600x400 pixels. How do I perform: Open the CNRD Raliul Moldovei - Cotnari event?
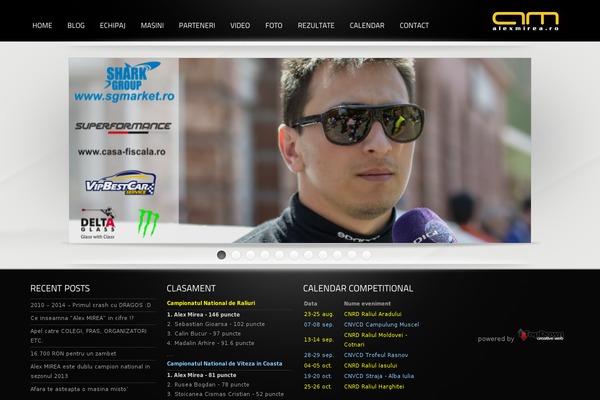(375, 340)
